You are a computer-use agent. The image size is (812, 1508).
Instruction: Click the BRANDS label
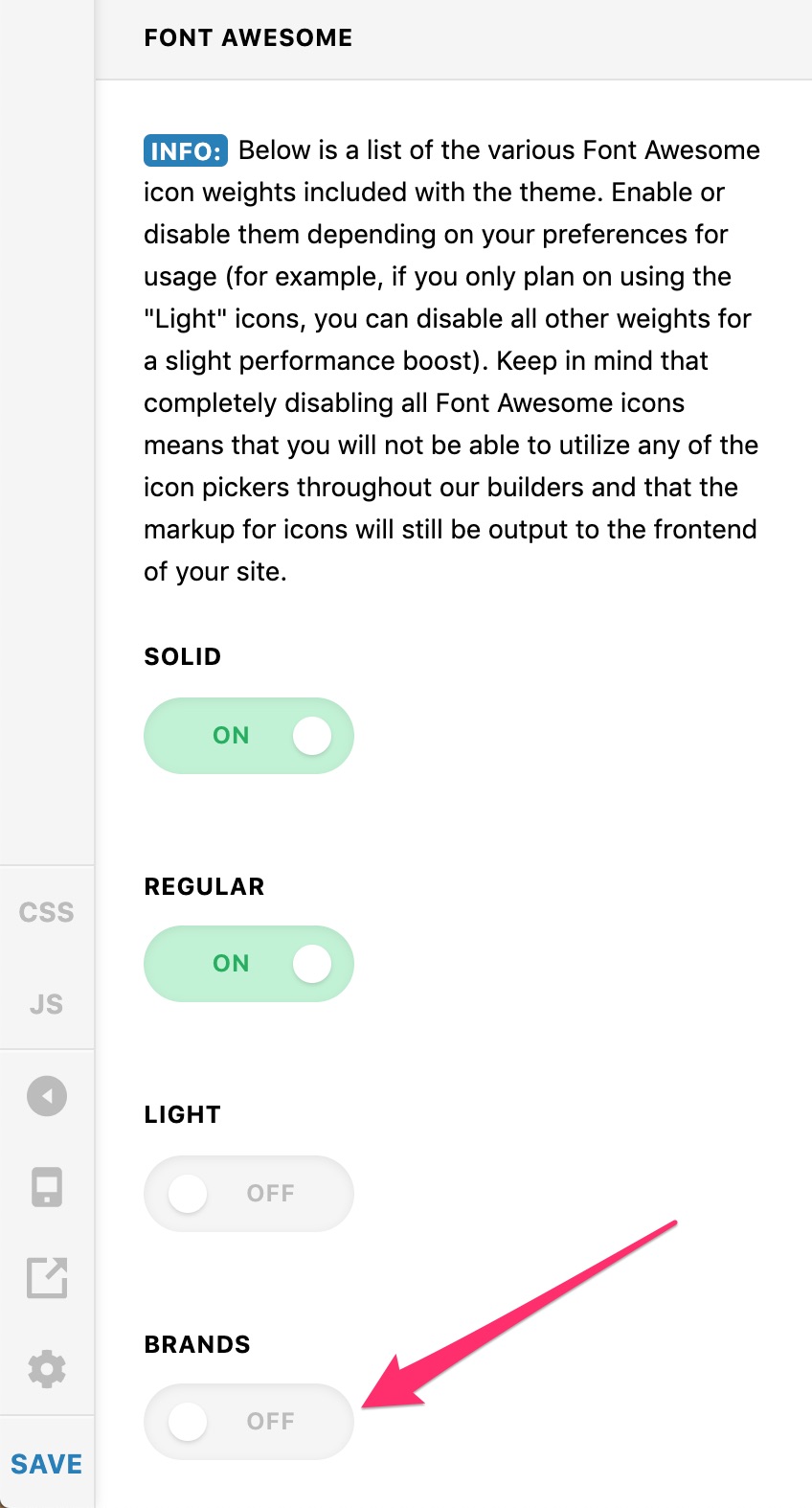tap(197, 1345)
